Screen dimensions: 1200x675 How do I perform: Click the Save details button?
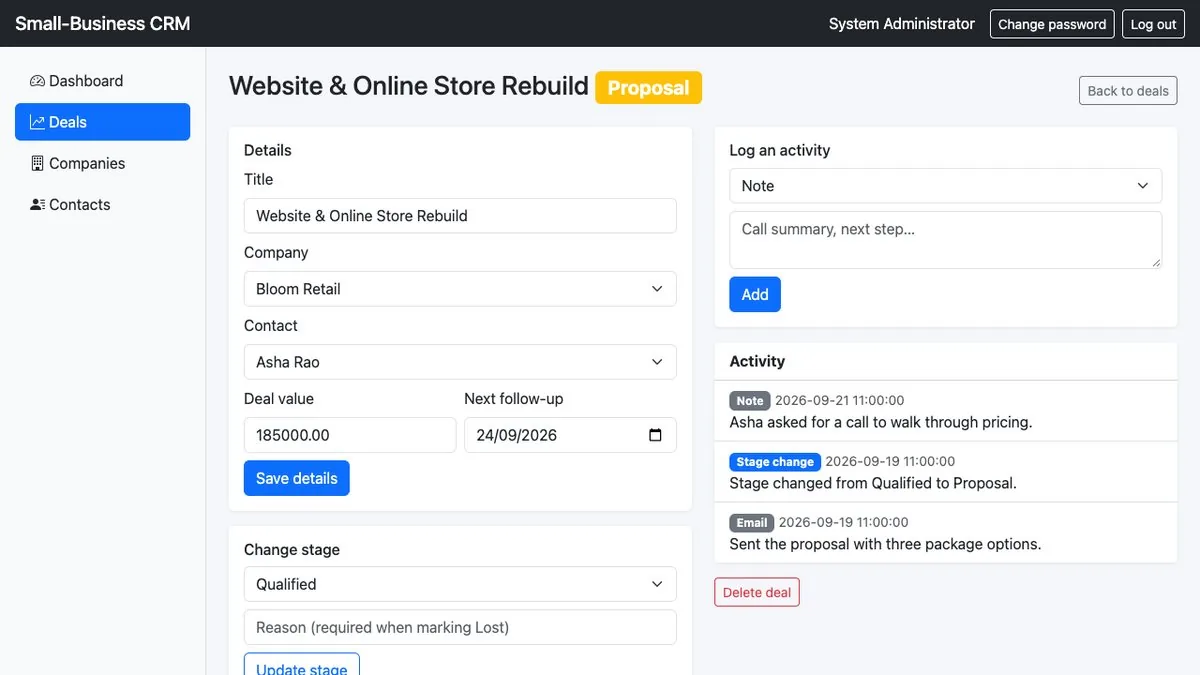tap(297, 478)
